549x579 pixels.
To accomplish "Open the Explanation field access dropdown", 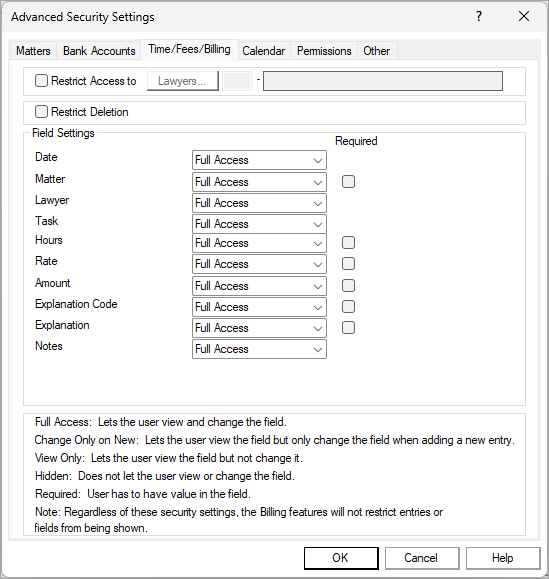I will point(259,328).
